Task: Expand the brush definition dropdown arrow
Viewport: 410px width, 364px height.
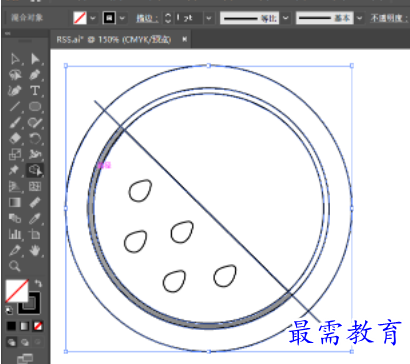Action: 359,18
